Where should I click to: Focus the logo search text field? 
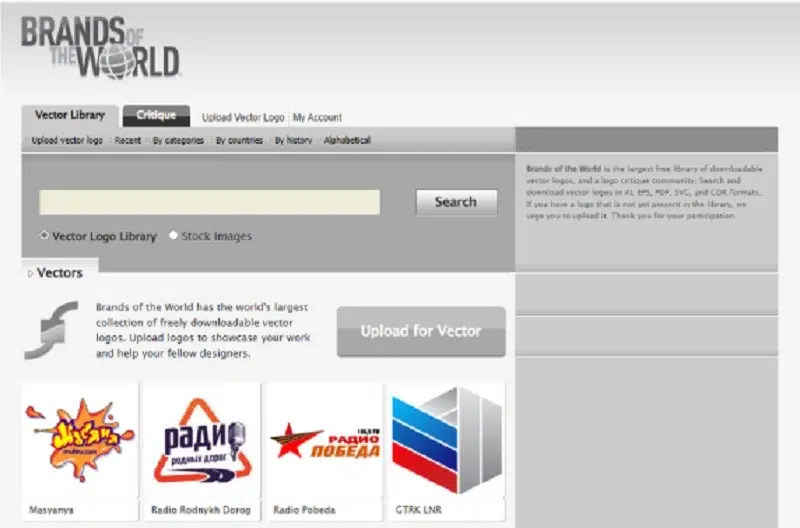(x=210, y=202)
